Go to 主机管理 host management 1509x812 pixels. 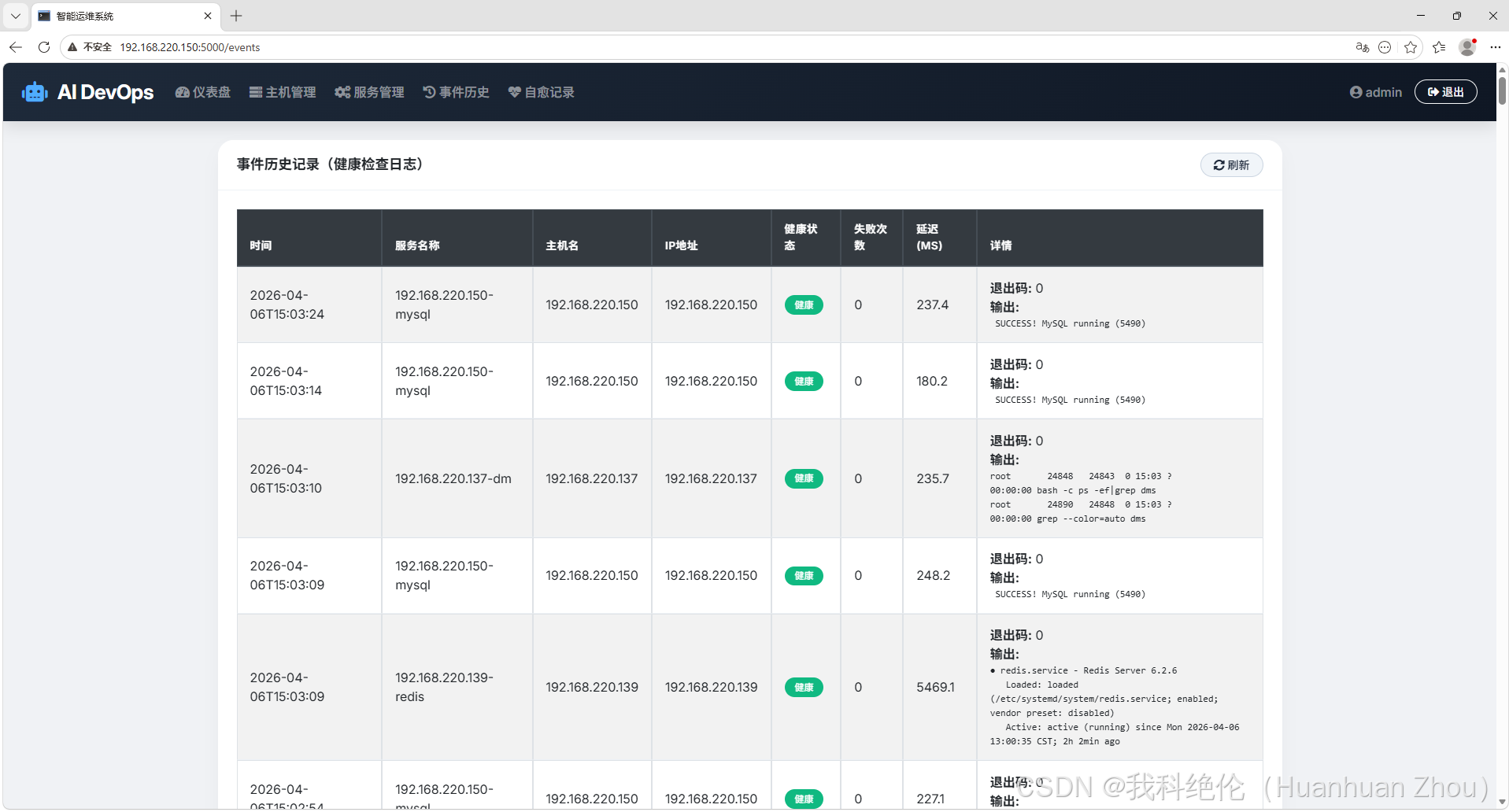(283, 92)
